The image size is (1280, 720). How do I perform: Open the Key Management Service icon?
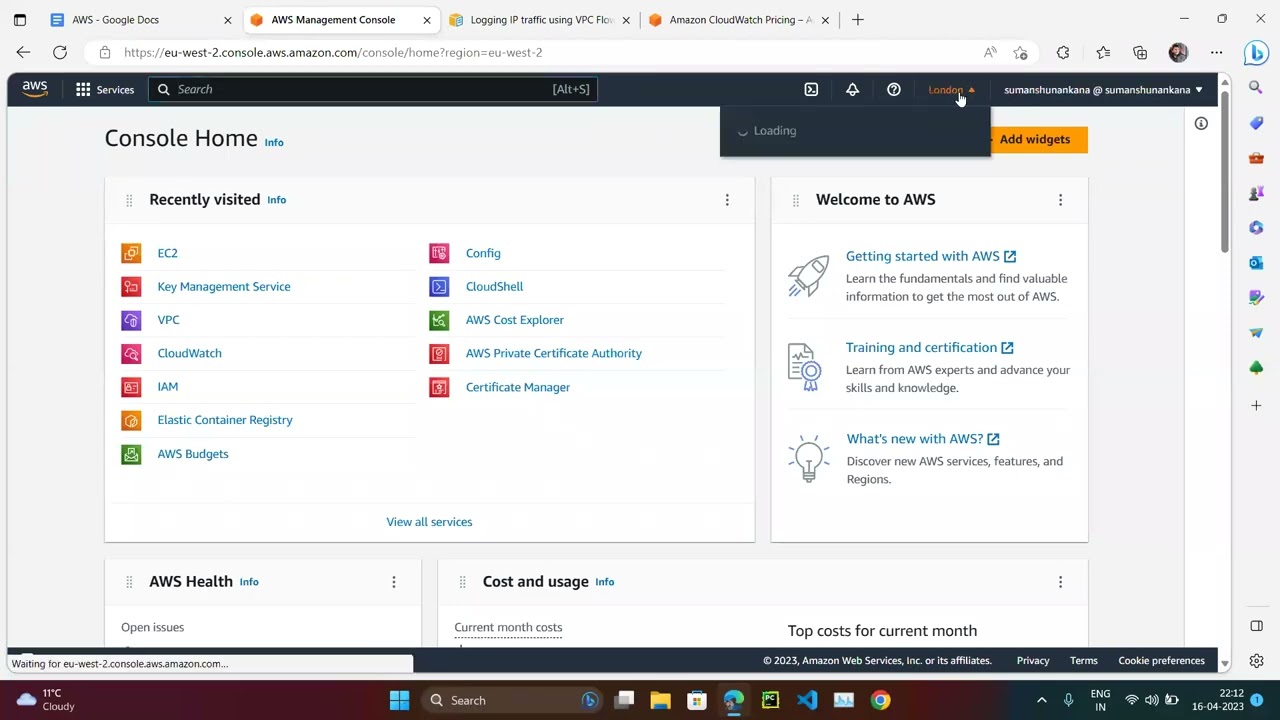(131, 286)
